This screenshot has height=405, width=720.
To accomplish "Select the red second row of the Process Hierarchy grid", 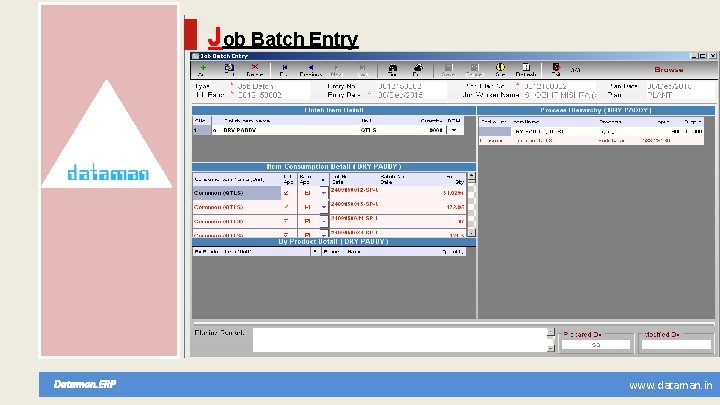I will [x=591, y=141].
